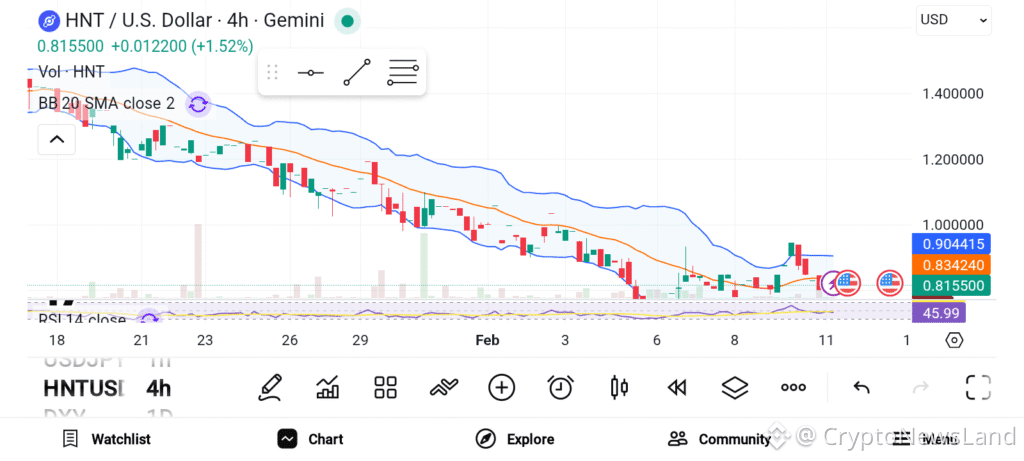This screenshot has width=1024, height=461.
Task: Open the candlestick chart style icon
Action: coord(619,388)
